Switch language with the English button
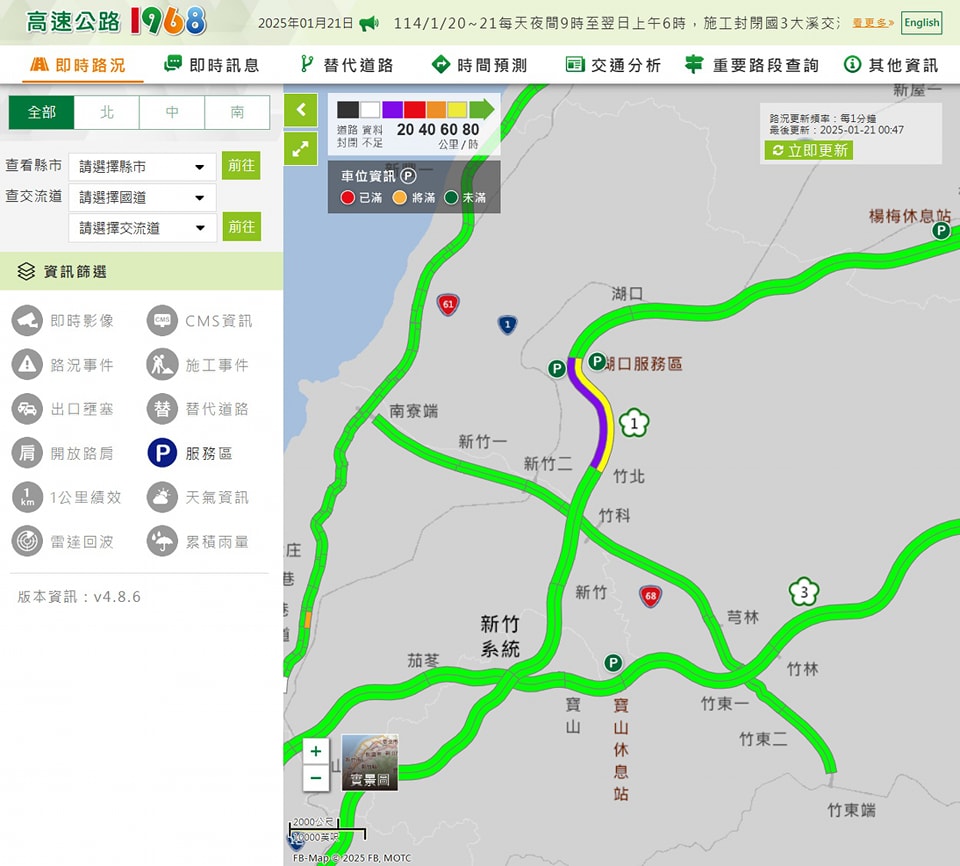 [x=921, y=23]
